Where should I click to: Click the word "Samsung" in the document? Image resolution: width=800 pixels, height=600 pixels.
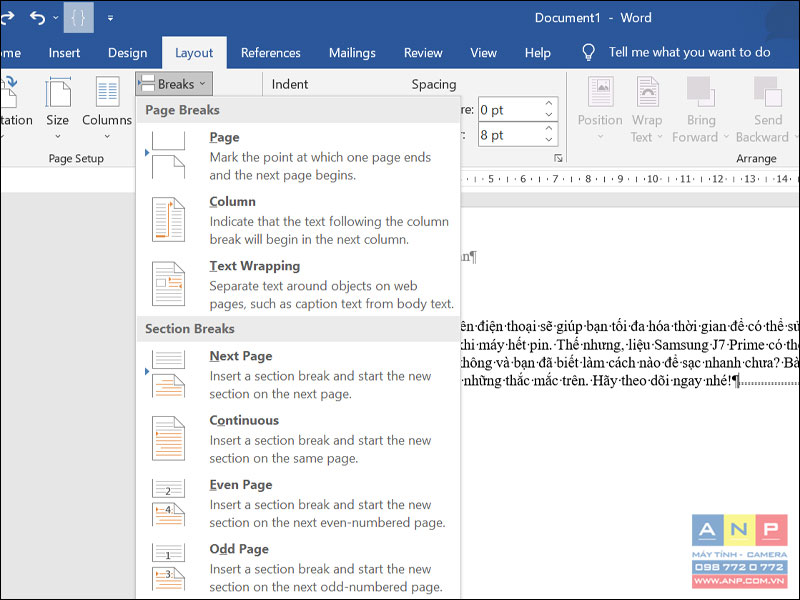682,345
